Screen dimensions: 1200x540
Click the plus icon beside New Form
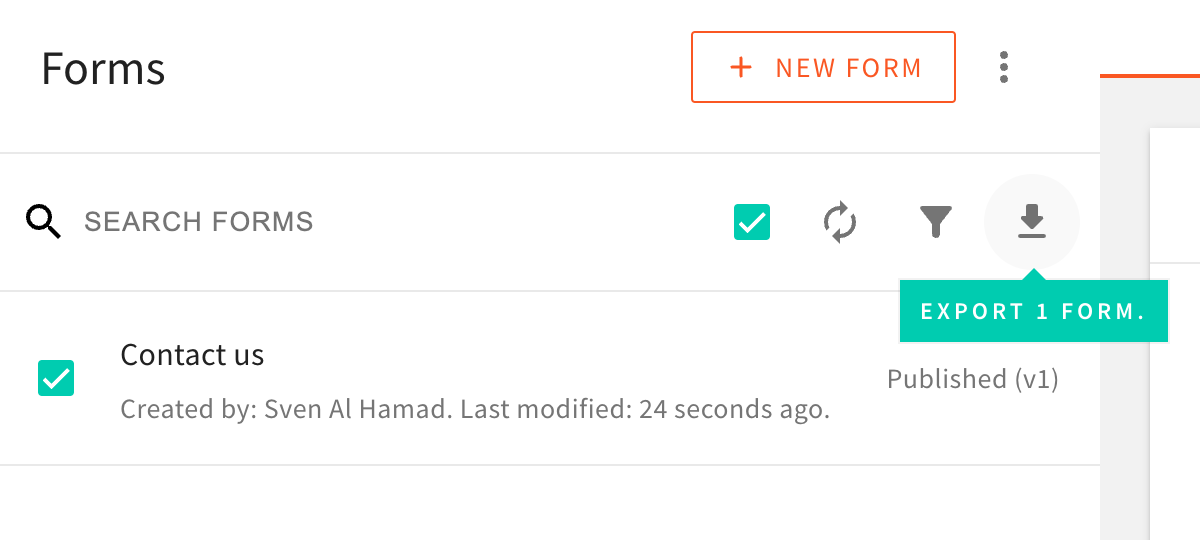[740, 68]
